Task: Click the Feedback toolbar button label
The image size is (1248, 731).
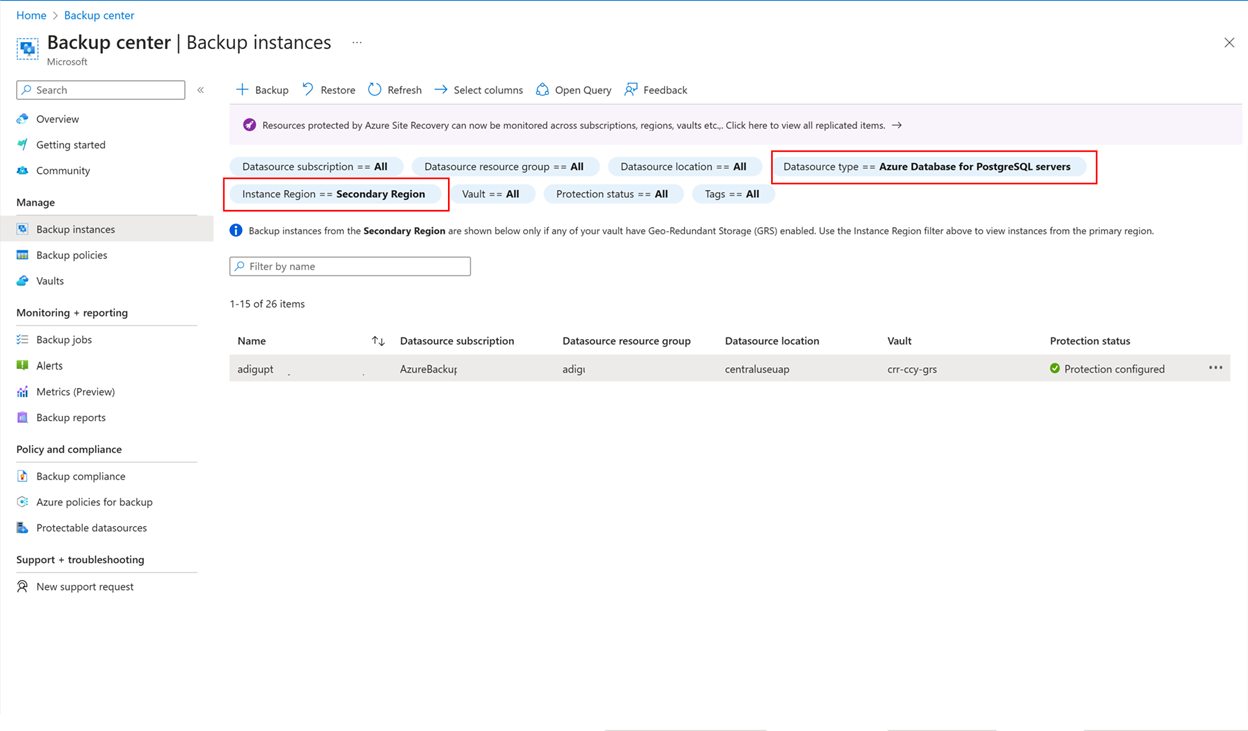Action: (x=665, y=90)
